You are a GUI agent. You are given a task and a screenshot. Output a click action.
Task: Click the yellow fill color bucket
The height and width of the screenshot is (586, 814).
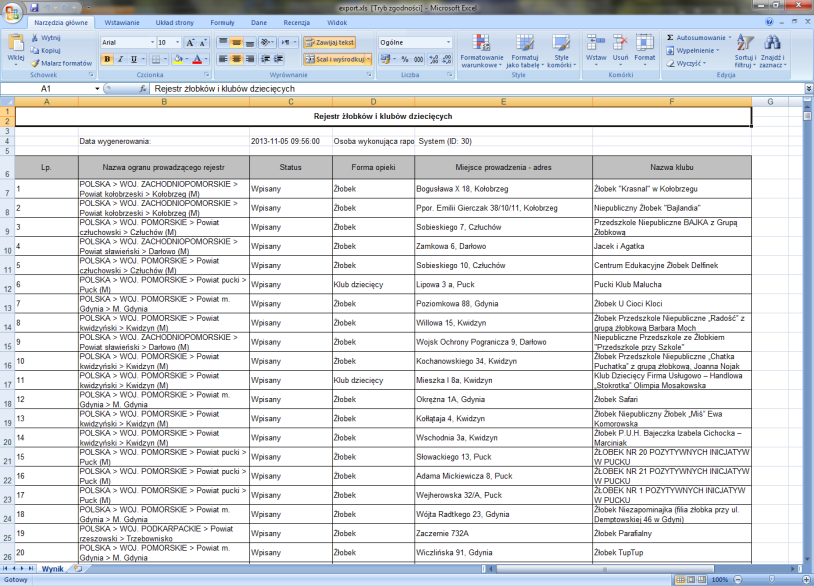click(x=179, y=59)
